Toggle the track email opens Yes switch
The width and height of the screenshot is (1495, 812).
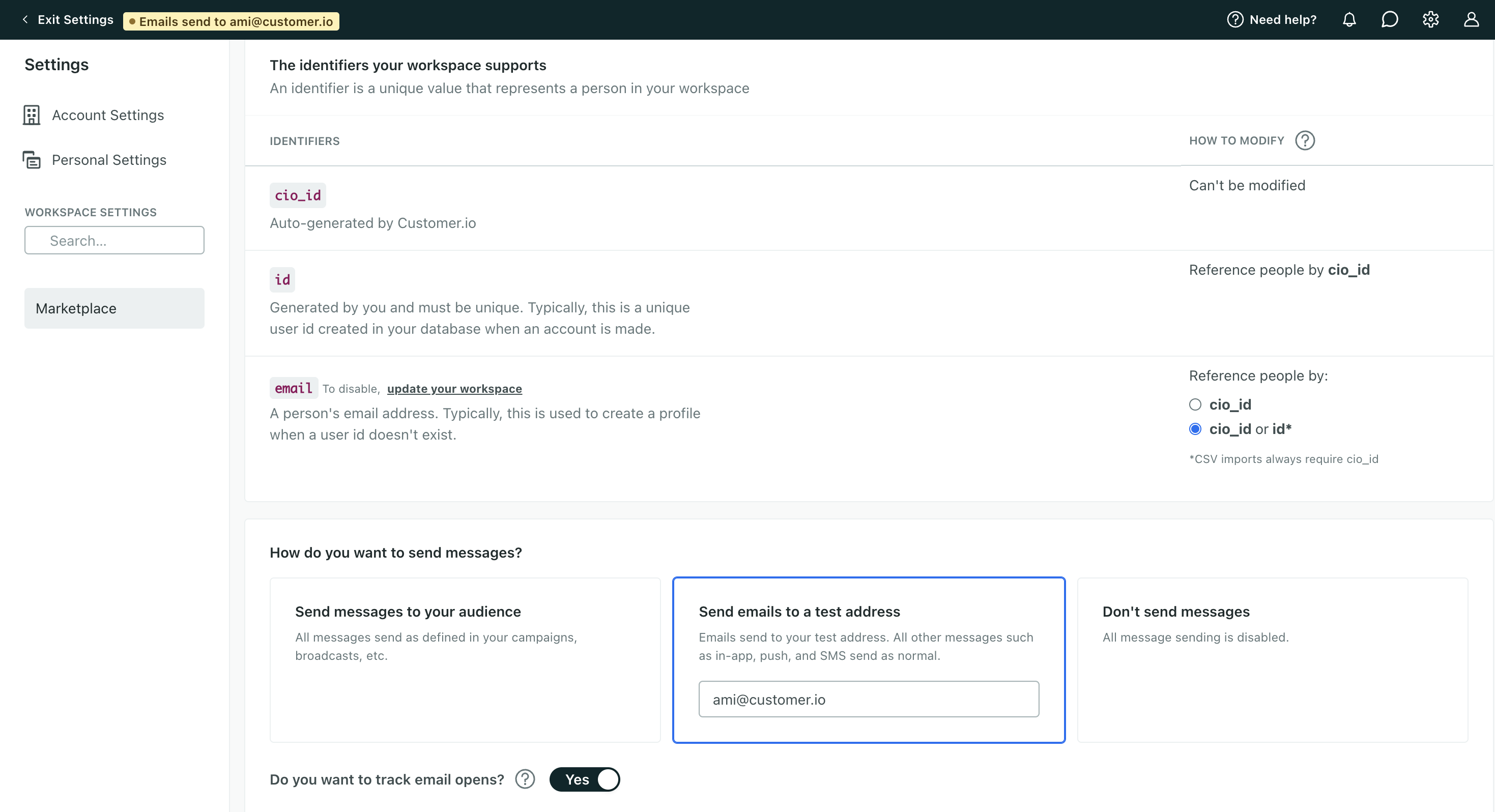coord(585,779)
